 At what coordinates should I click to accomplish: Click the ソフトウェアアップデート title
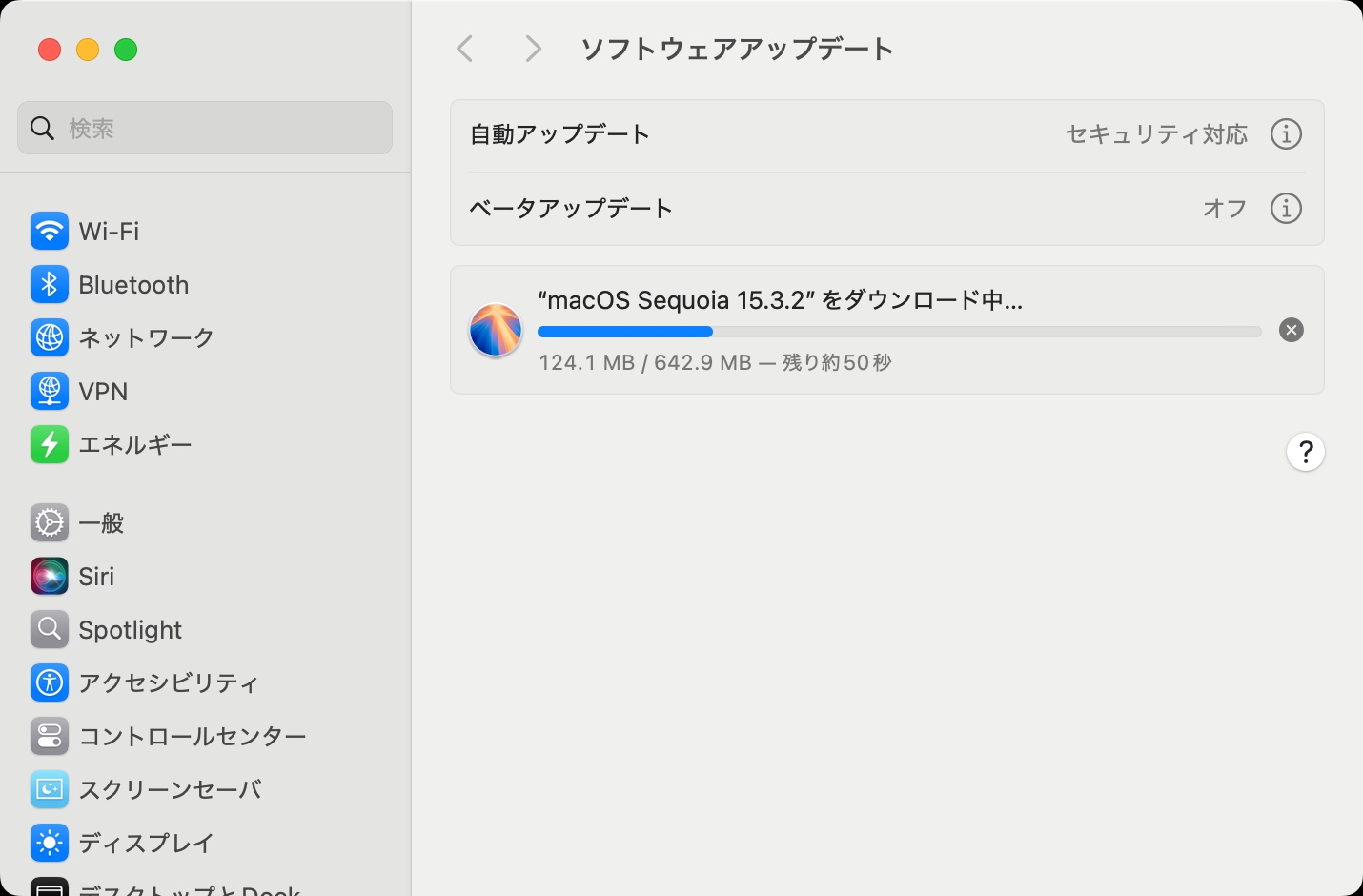tap(737, 49)
